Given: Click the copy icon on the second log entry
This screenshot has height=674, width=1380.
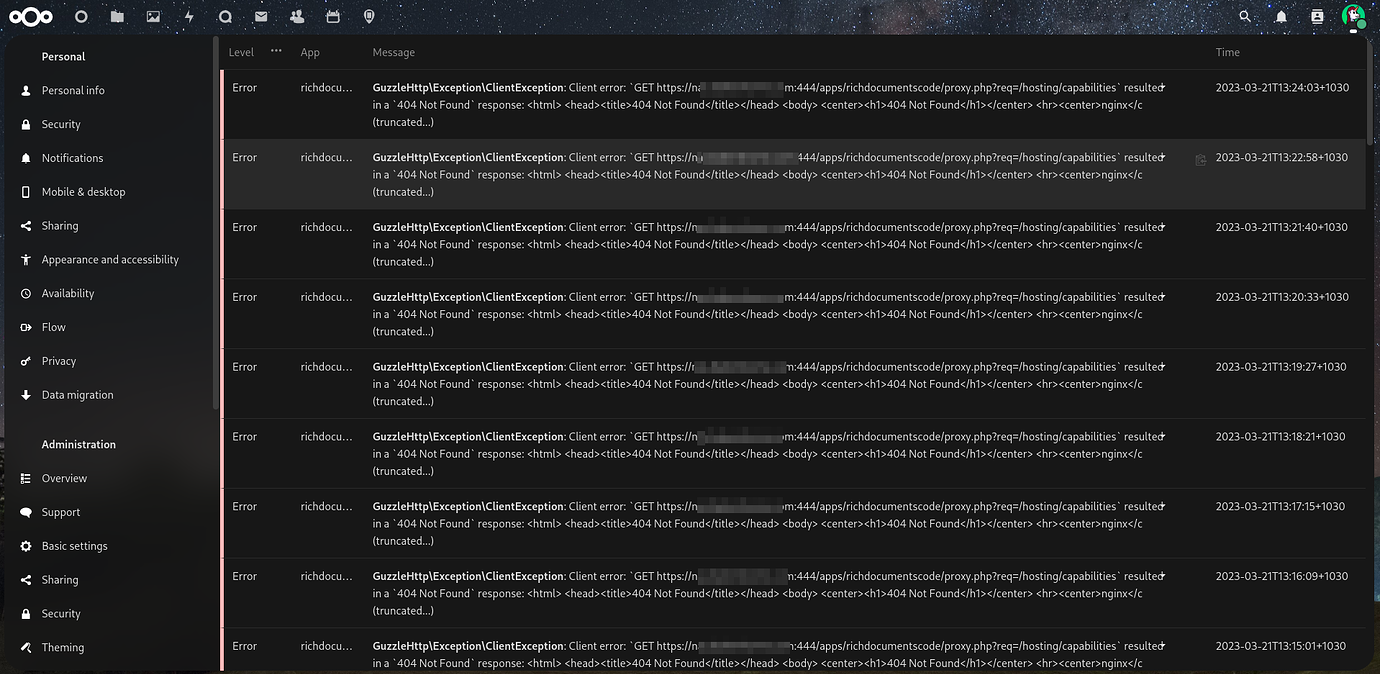Looking at the screenshot, I should [x=1200, y=158].
